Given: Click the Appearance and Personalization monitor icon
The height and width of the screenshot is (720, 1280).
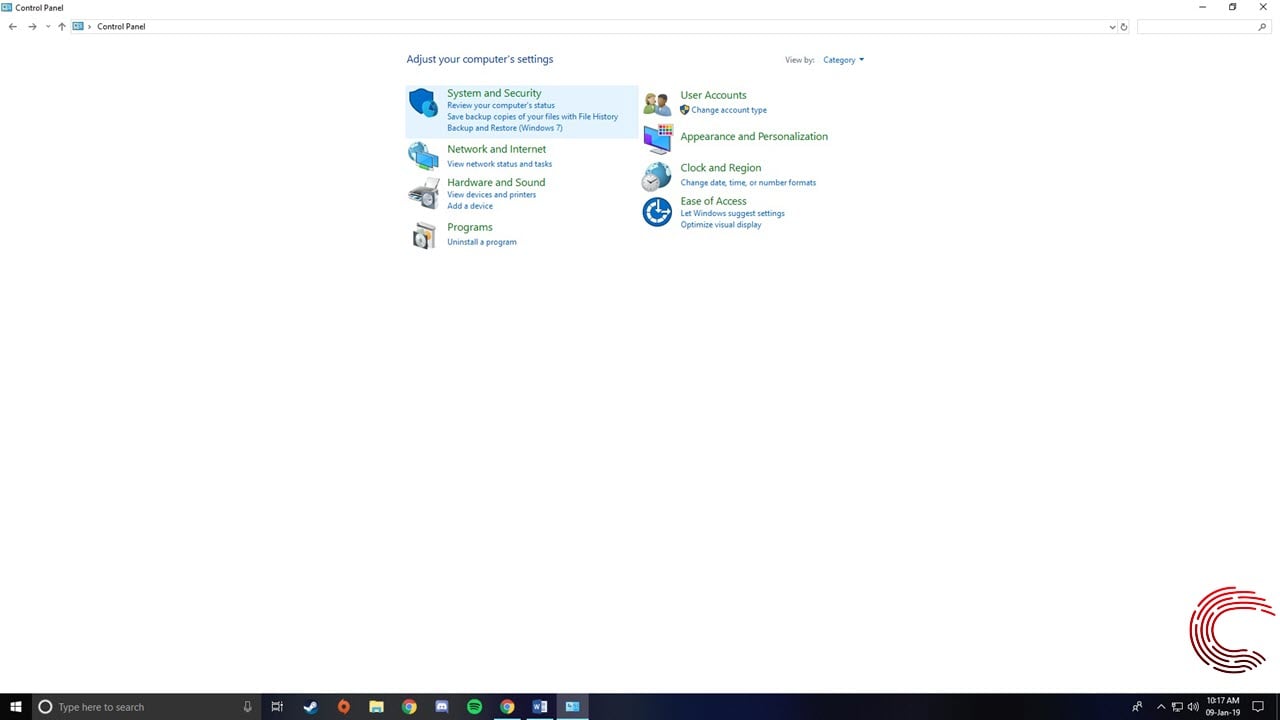Looking at the screenshot, I should 658,139.
